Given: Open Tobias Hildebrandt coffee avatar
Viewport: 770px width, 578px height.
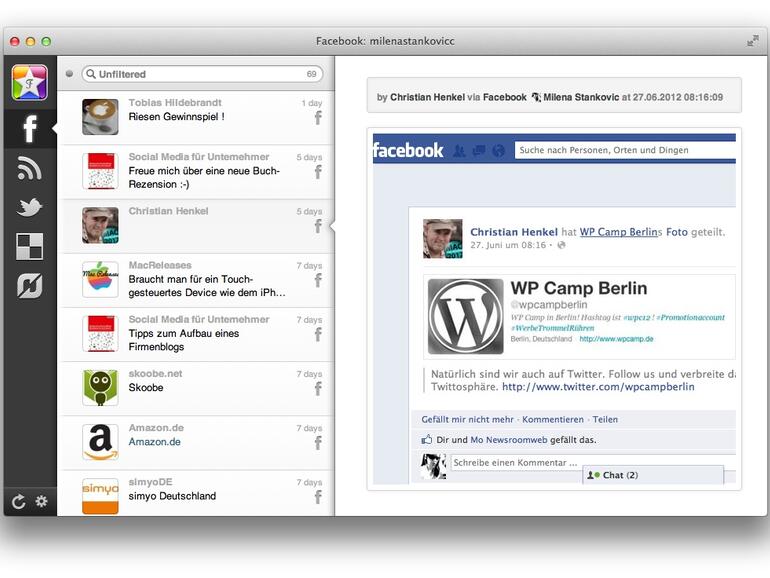Looking at the screenshot, I should pyautogui.click(x=100, y=117).
